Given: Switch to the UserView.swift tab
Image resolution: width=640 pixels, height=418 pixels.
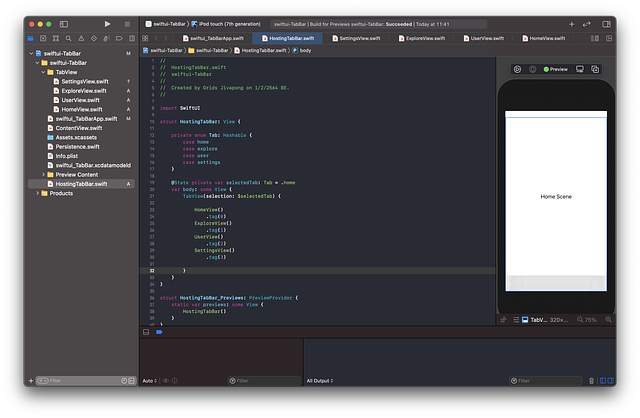Looking at the screenshot, I should point(484,38).
